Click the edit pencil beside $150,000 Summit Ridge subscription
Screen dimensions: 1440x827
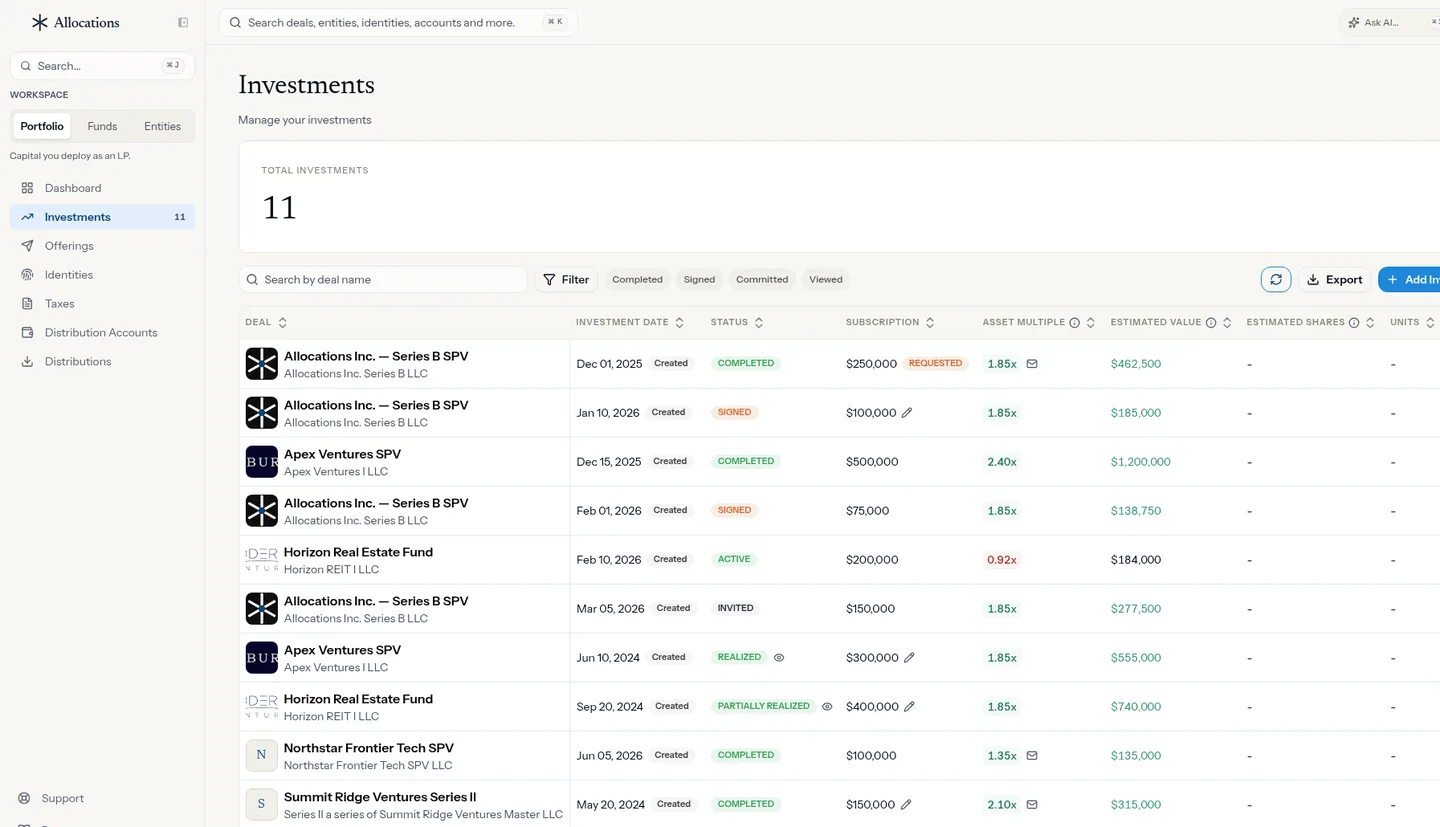906,805
